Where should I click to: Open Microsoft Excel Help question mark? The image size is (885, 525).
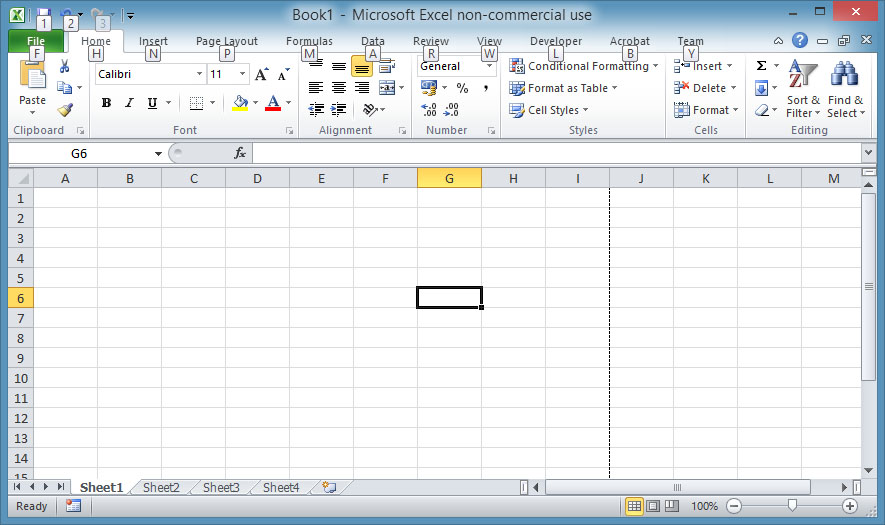[799, 41]
